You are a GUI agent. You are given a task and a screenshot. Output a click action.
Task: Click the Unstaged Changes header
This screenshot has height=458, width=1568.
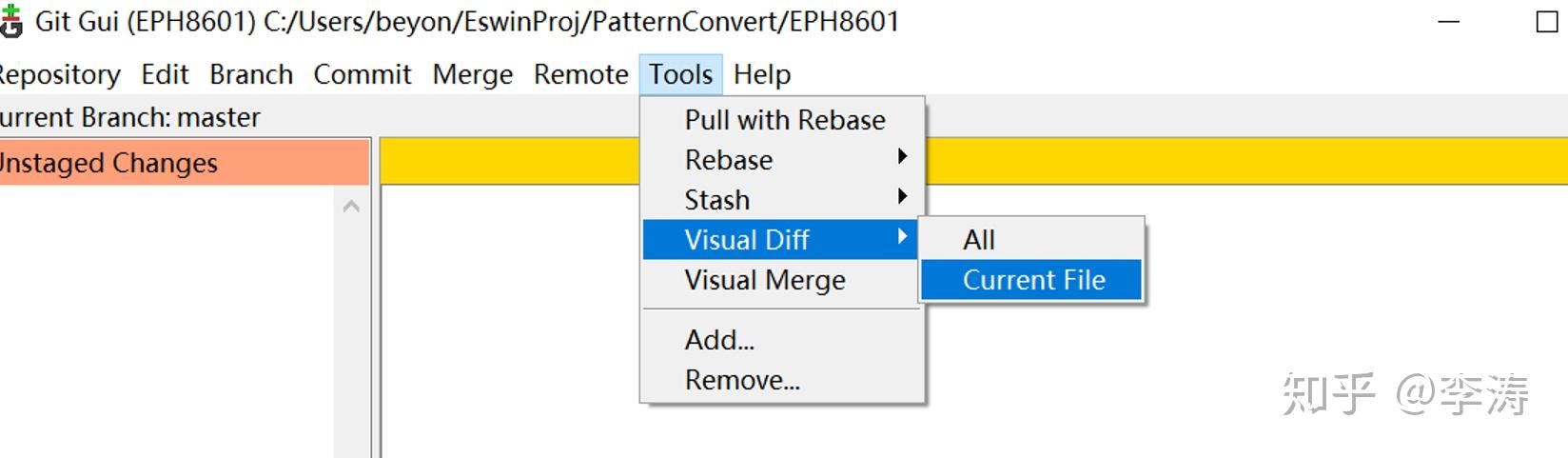pos(184,163)
